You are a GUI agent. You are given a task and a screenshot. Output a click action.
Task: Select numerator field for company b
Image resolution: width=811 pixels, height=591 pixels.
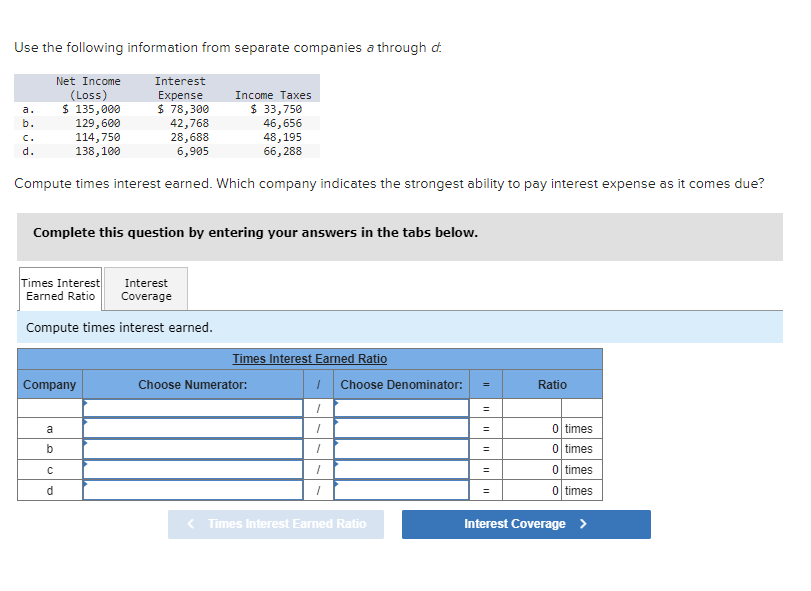pyautogui.click(x=193, y=449)
